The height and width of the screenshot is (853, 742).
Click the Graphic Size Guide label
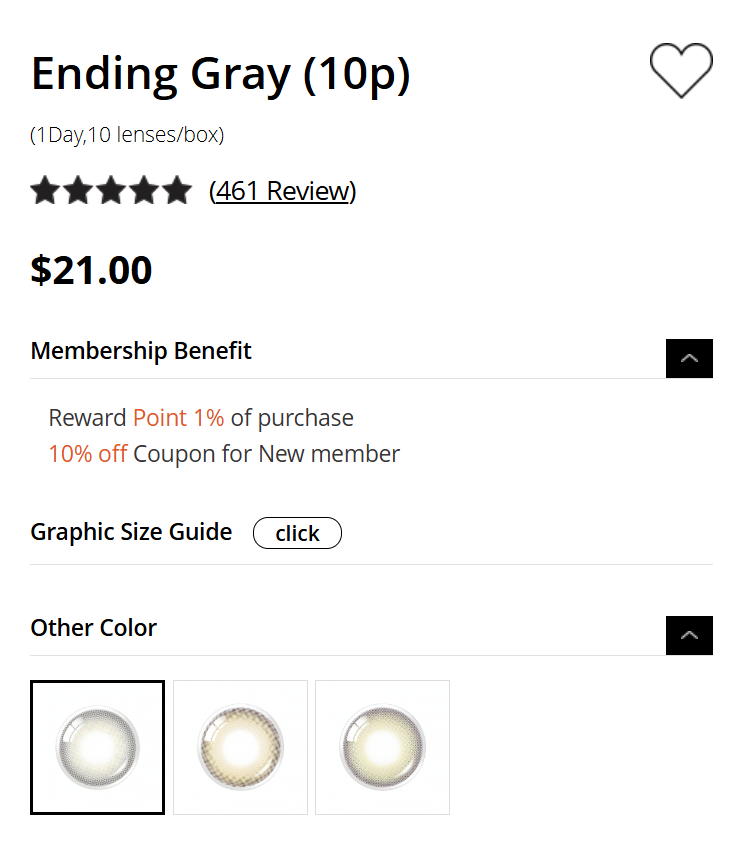[131, 532]
